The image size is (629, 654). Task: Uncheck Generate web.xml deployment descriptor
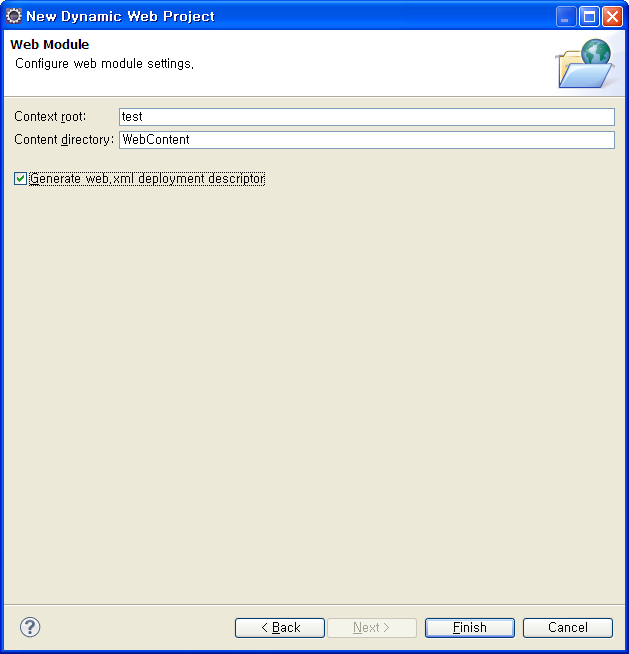coord(20,179)
